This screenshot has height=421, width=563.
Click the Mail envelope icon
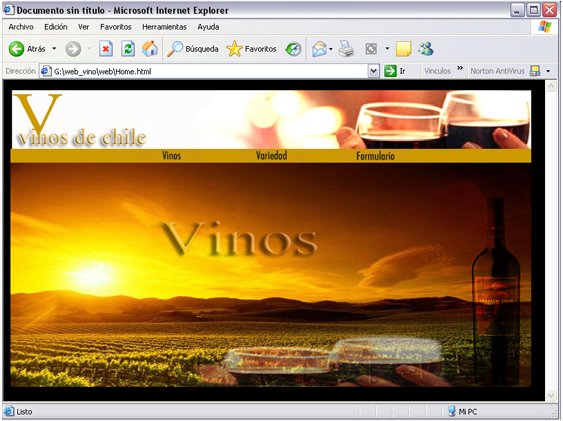[x=319, y=49]
